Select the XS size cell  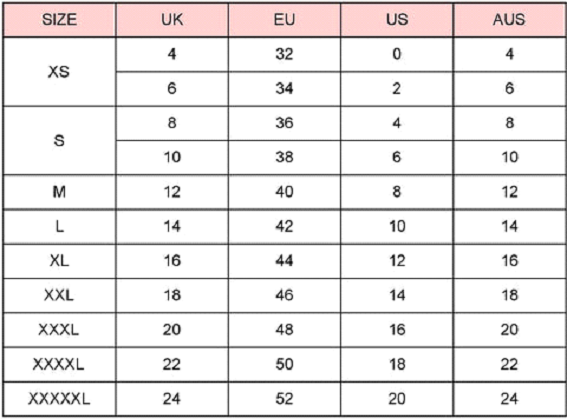(60, 72)
